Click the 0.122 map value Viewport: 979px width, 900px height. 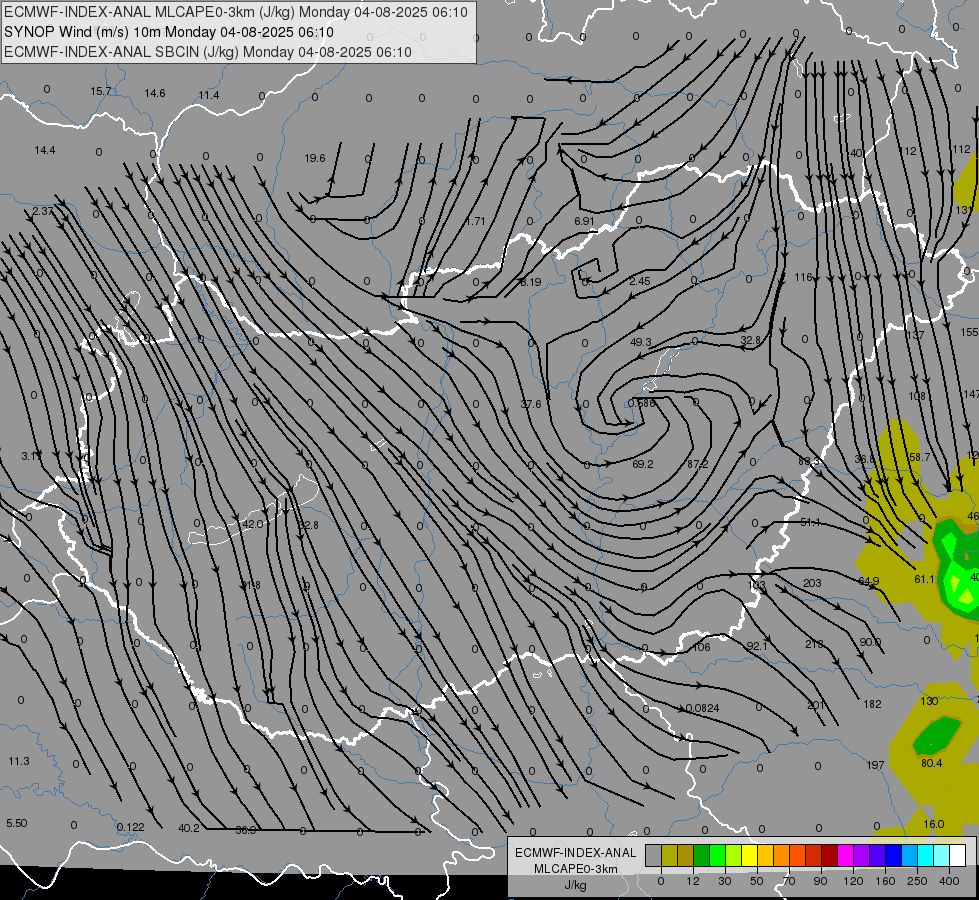[130, 827]
